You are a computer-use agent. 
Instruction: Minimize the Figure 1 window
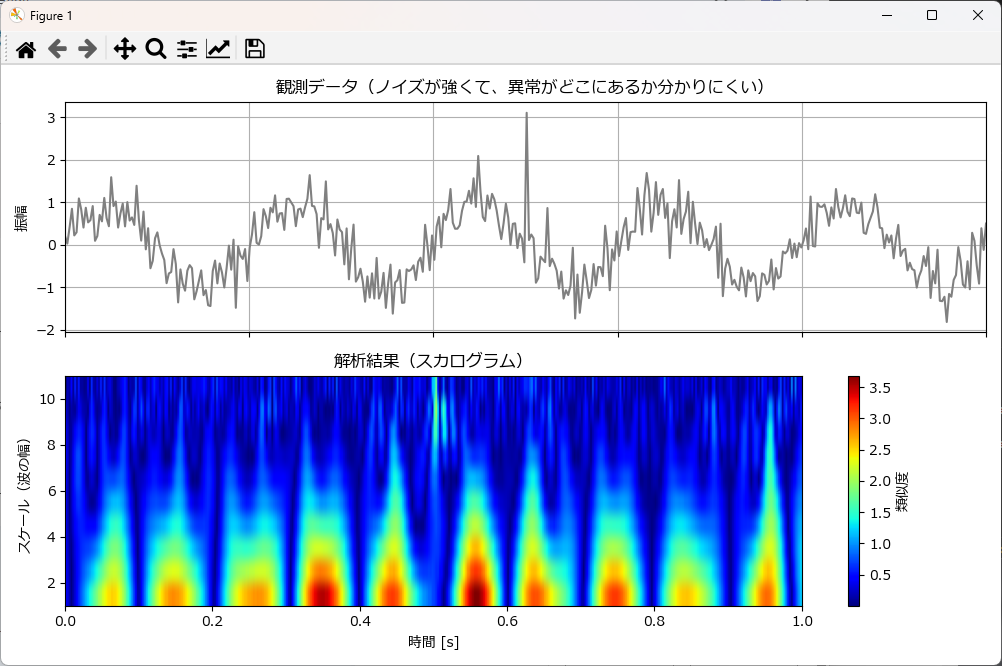tap(885, 15)
